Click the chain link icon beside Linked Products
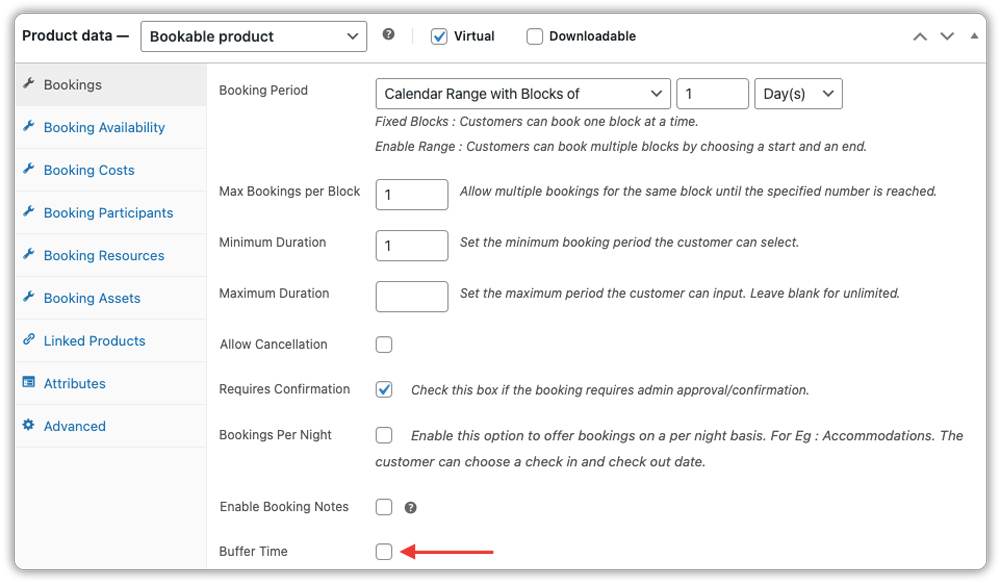Image resolution: width=1000 pixels, height=584 pixels. [30, 340]
